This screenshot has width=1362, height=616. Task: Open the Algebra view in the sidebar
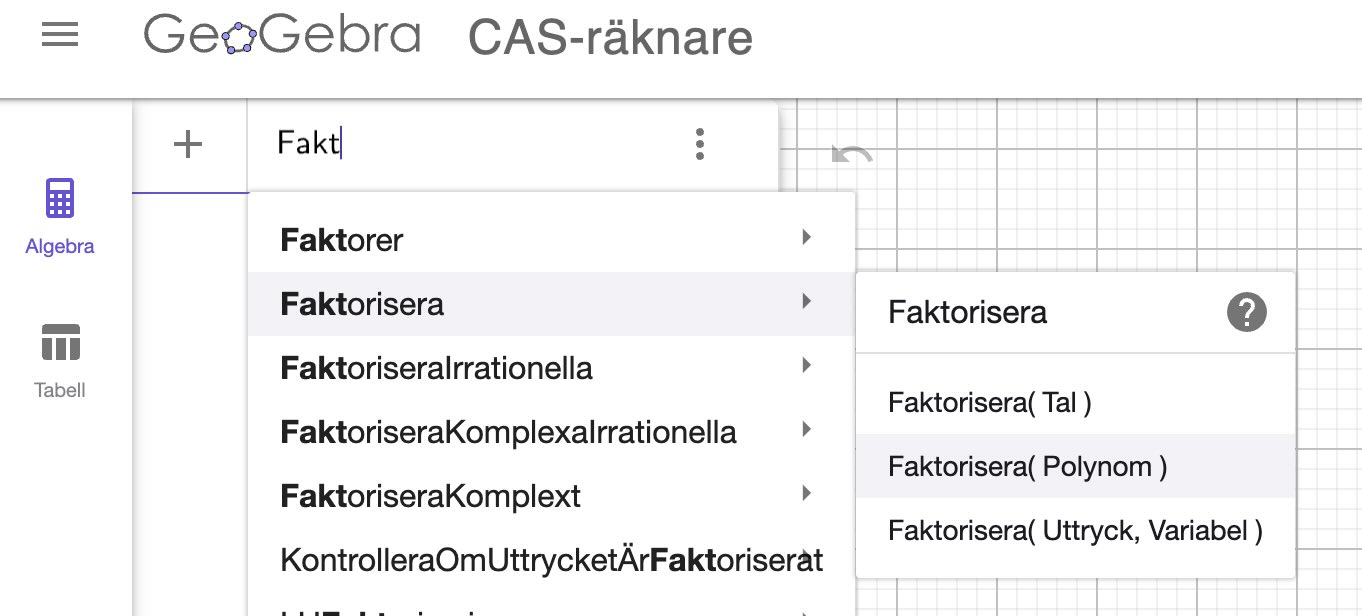tap(59, 215)
